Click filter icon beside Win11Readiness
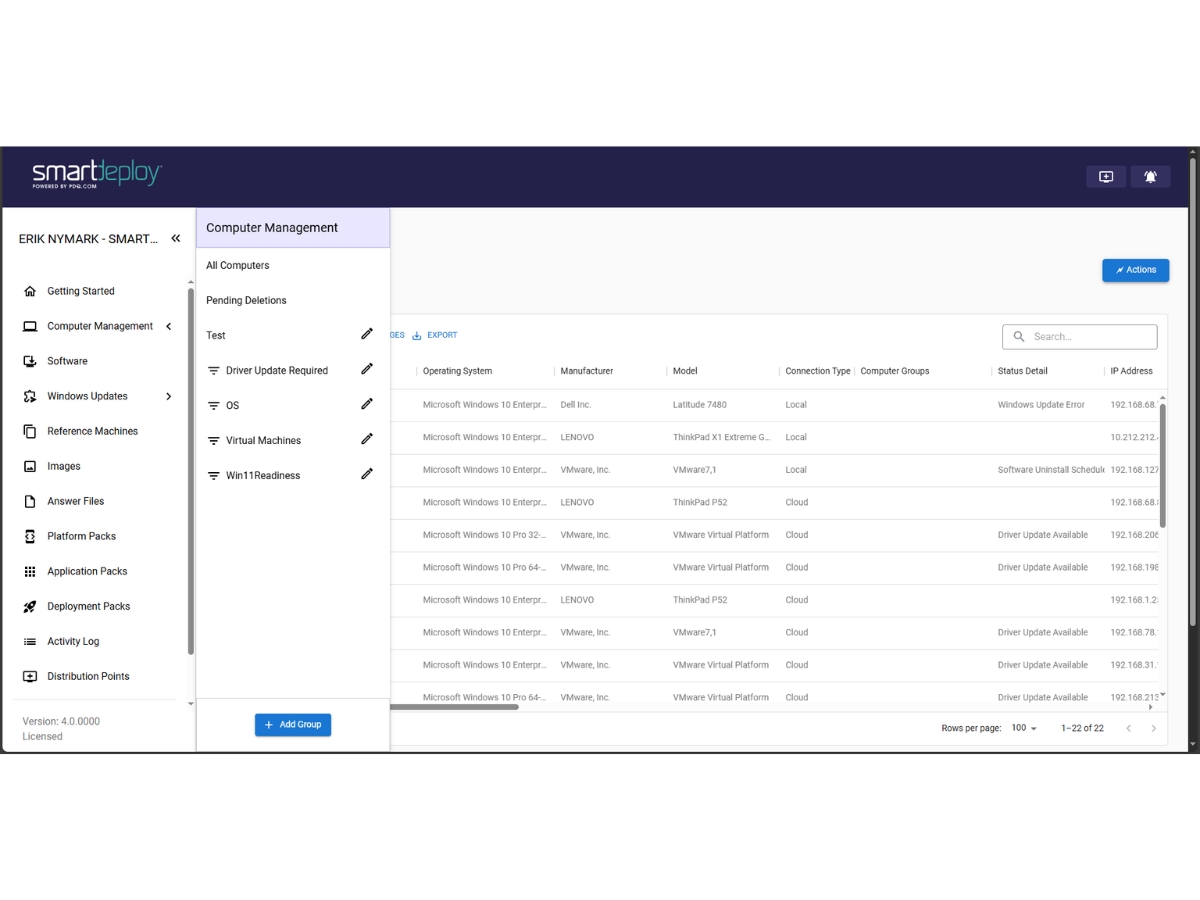This screenshot has height=900, width=1200. tap(213, 475)
